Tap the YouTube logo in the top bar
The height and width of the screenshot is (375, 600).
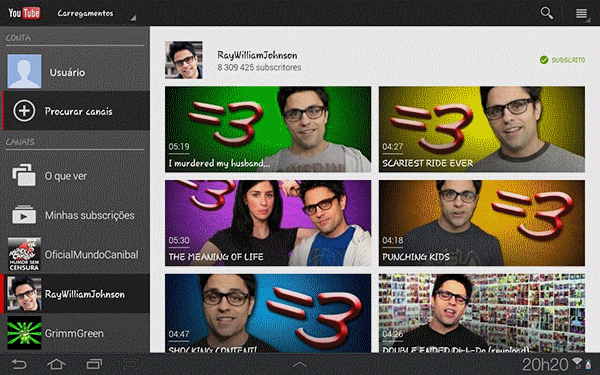[x=24, y=13]
